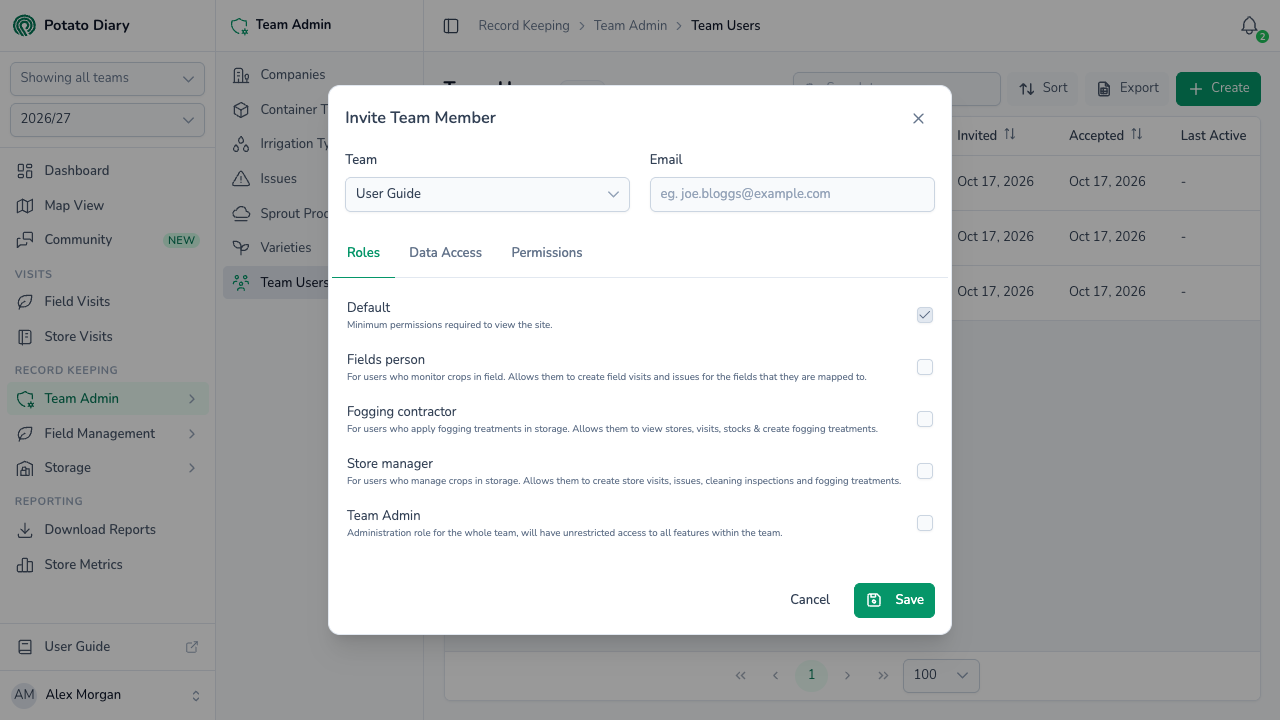Click the Export button
Image resolution: width=1280 pixels, height=720 pixels.
[1127, 88]
